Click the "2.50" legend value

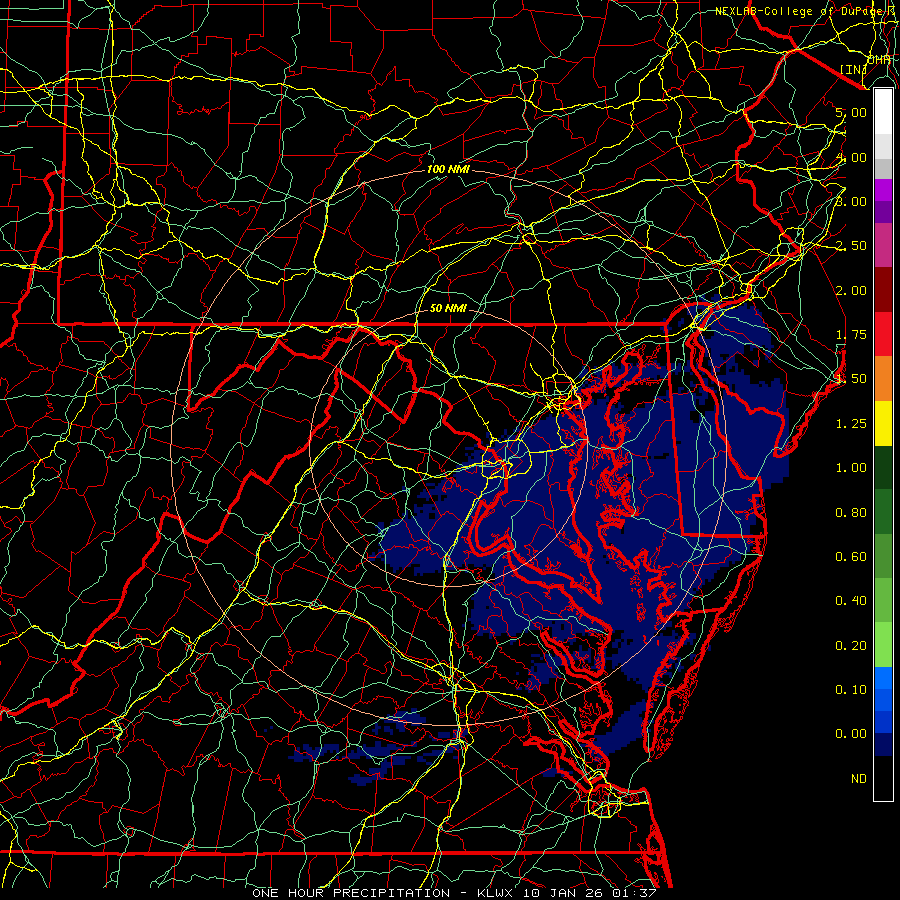(851, 246)
